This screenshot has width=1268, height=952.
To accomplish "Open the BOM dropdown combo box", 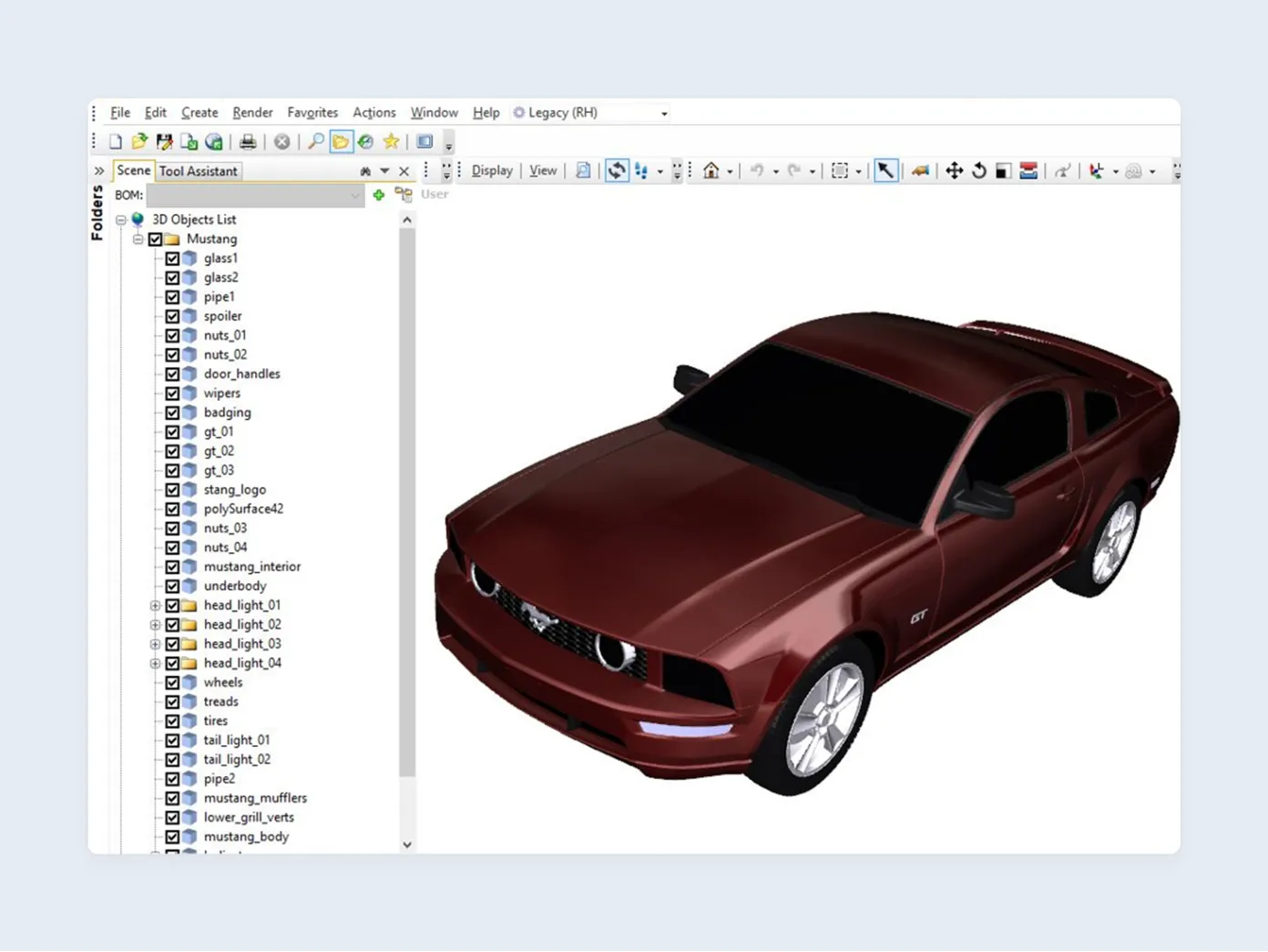I will click(255, 195).
